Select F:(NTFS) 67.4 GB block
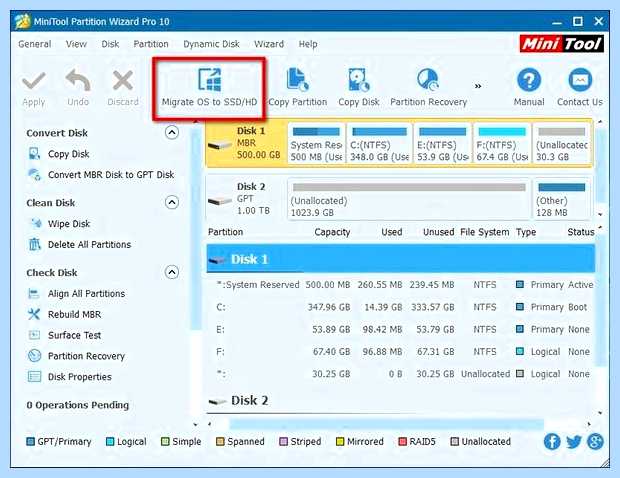The width and height of the screenshot is (620, 478). click(x=502, y=144)
